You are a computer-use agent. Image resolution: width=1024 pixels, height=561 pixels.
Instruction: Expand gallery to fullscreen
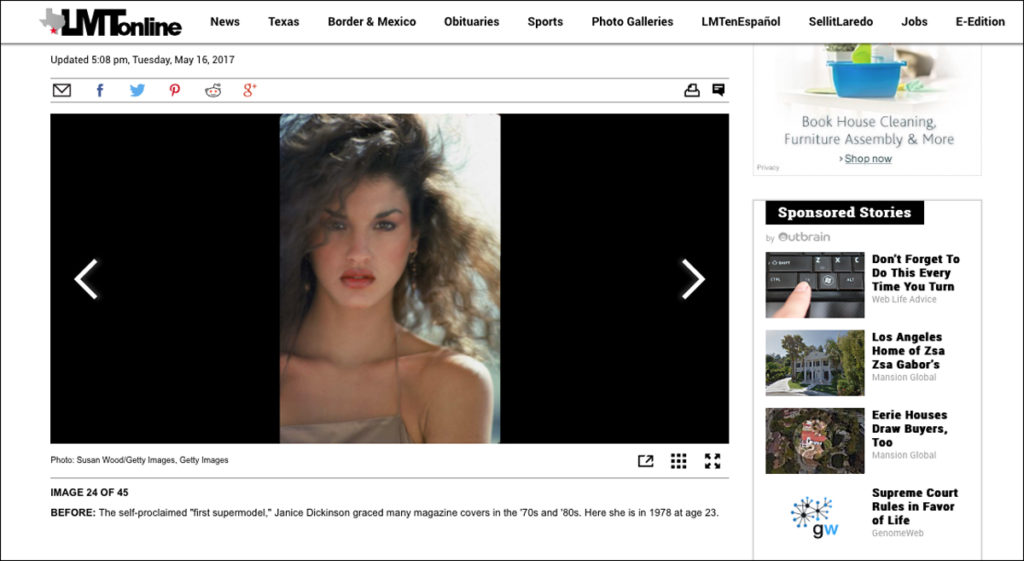coord(712,461)
